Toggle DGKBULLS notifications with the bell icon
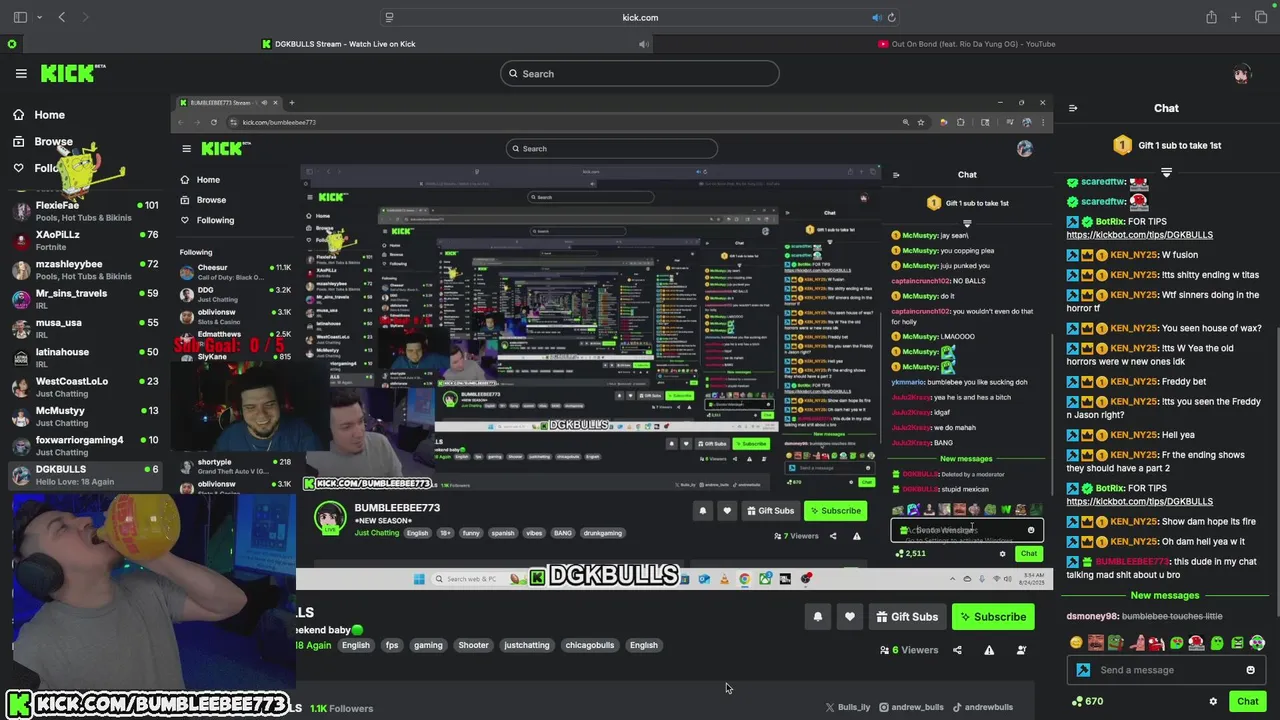This screenshot has width=1280, height=720. pyautogui.click(x=817, y=617)
